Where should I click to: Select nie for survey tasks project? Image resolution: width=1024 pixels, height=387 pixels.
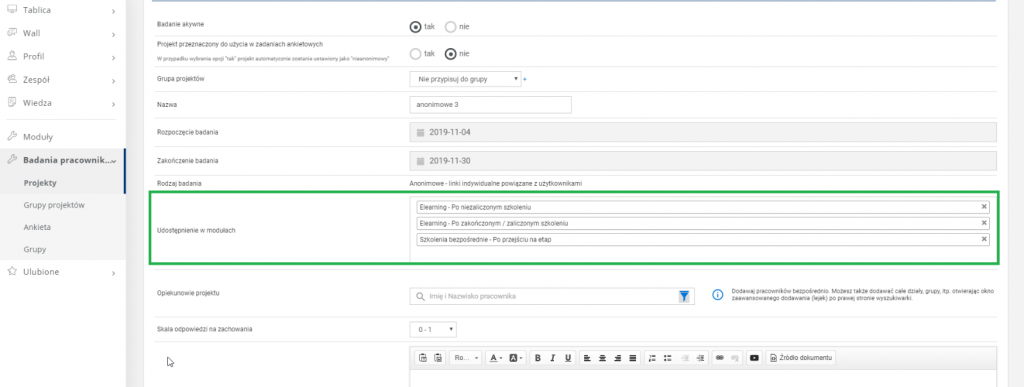[x=450, y=54]
